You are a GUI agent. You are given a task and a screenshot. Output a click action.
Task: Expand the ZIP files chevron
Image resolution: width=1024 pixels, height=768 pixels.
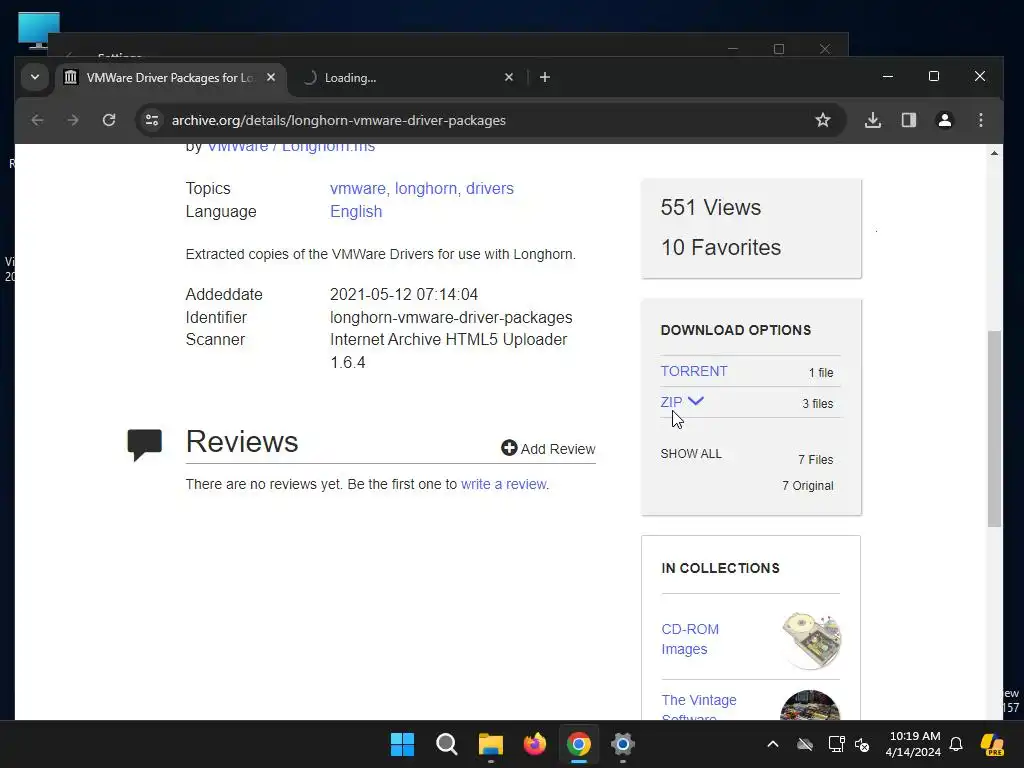696,401
